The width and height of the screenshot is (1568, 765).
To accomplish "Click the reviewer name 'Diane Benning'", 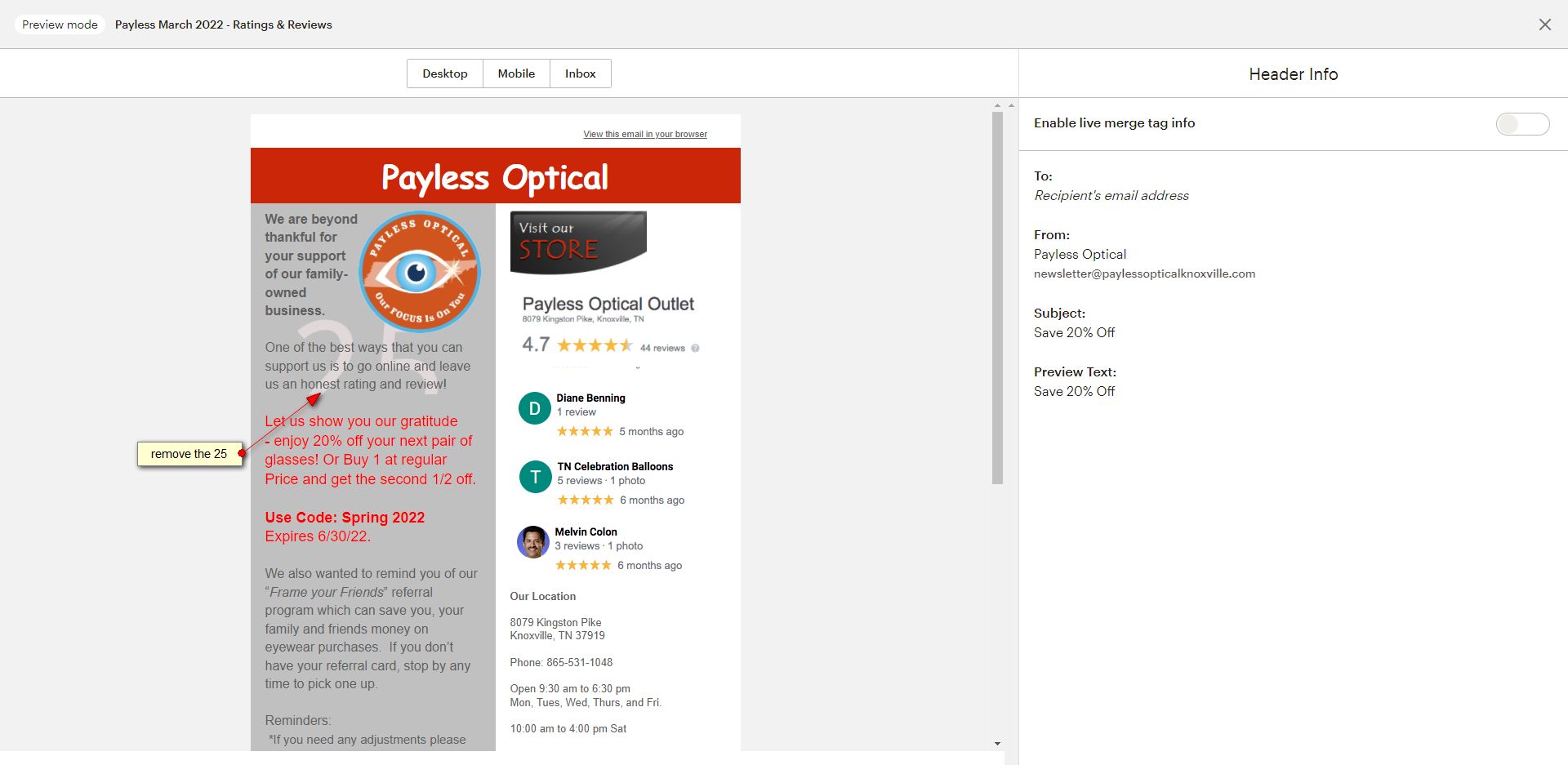I will [590, 398].
